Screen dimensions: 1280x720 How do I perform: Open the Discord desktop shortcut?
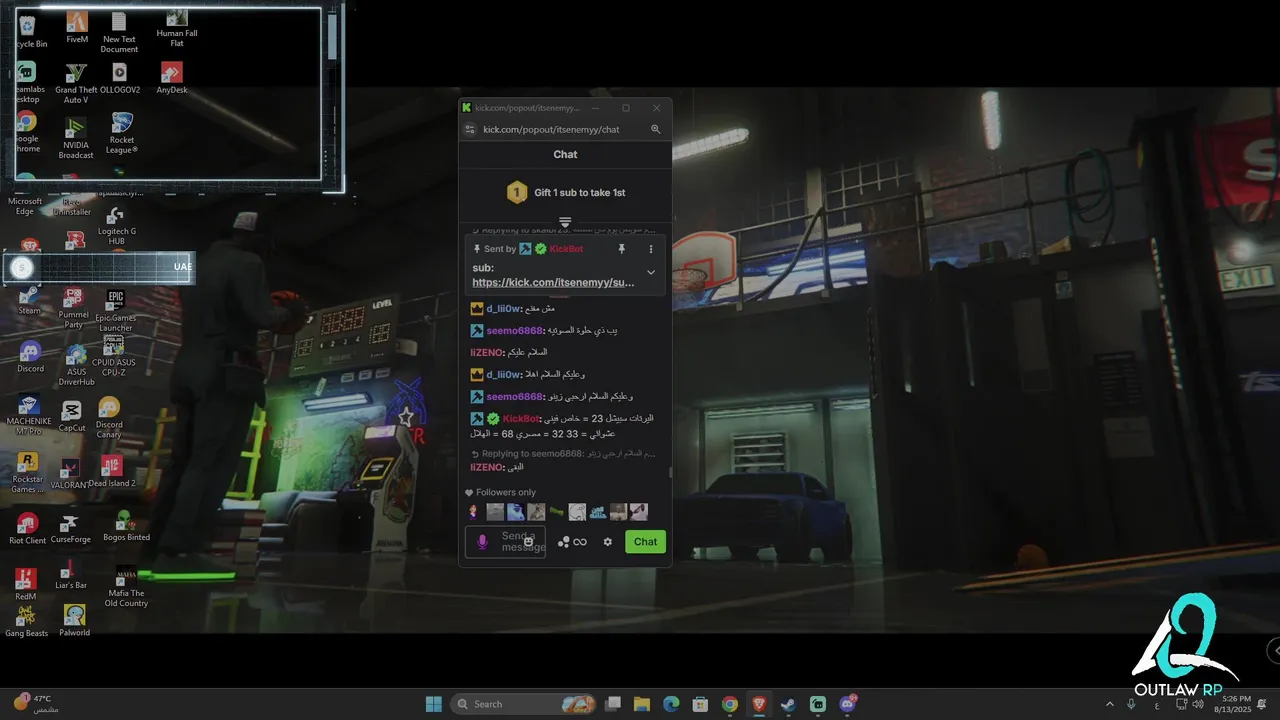click(x=30, y=357)
